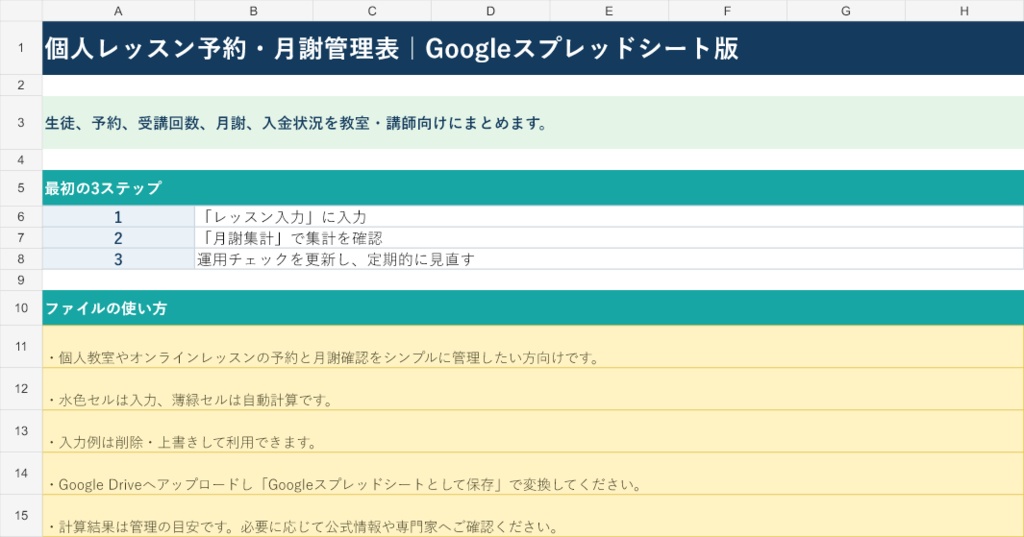1024x537 pixels.
Task: Click the 最初の3ステップ section header
Action: click(533, 187)
